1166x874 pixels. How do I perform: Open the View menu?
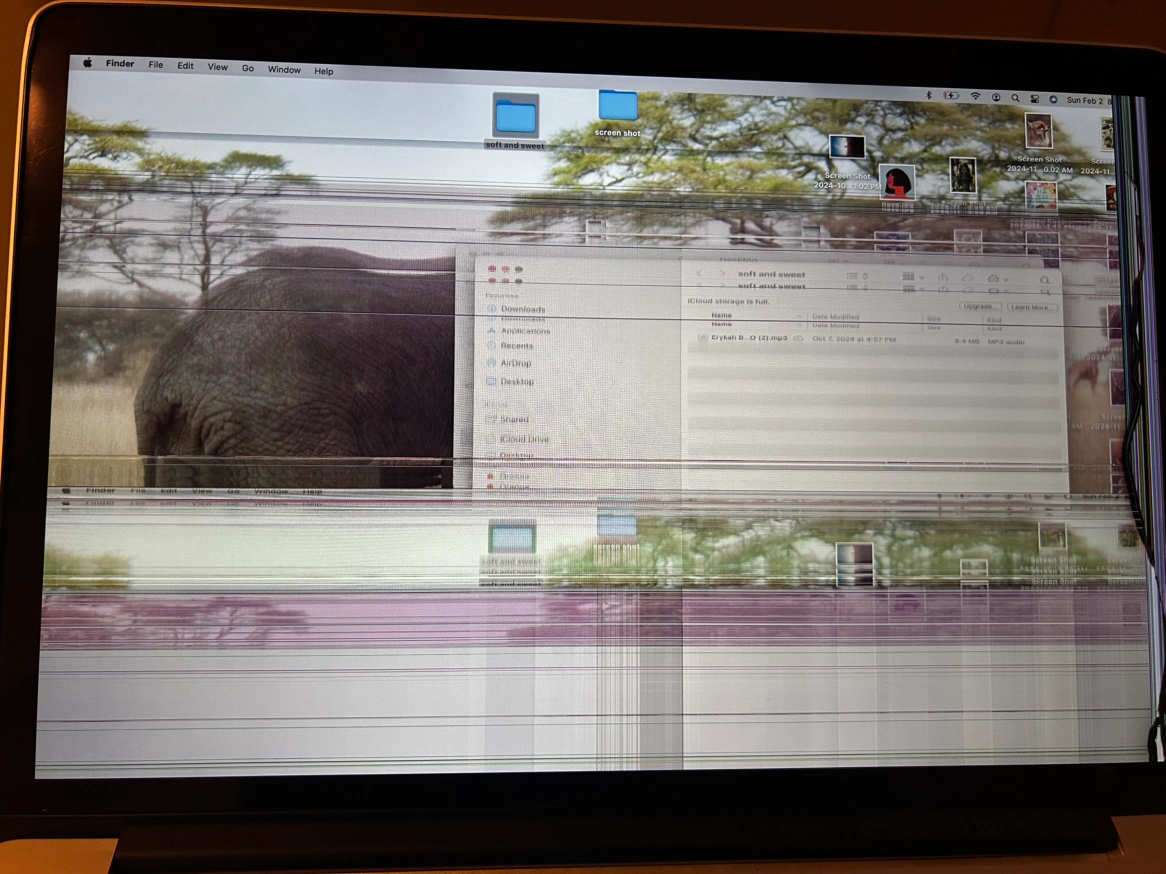[x=217, y=67]
